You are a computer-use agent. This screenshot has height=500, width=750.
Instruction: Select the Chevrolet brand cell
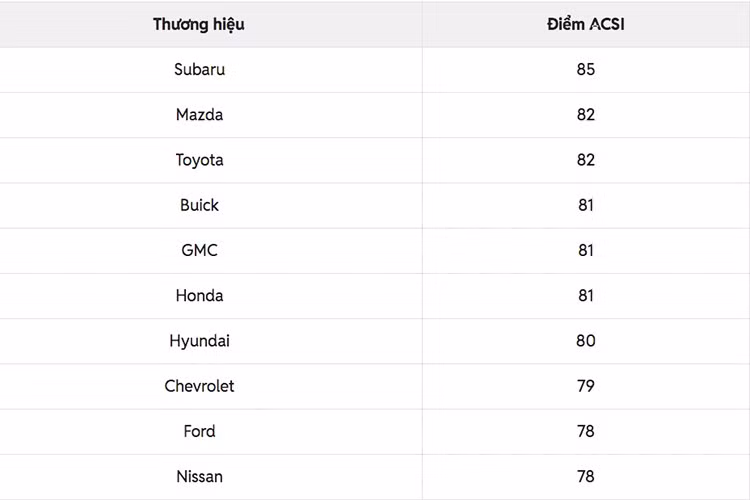(199, 386)
